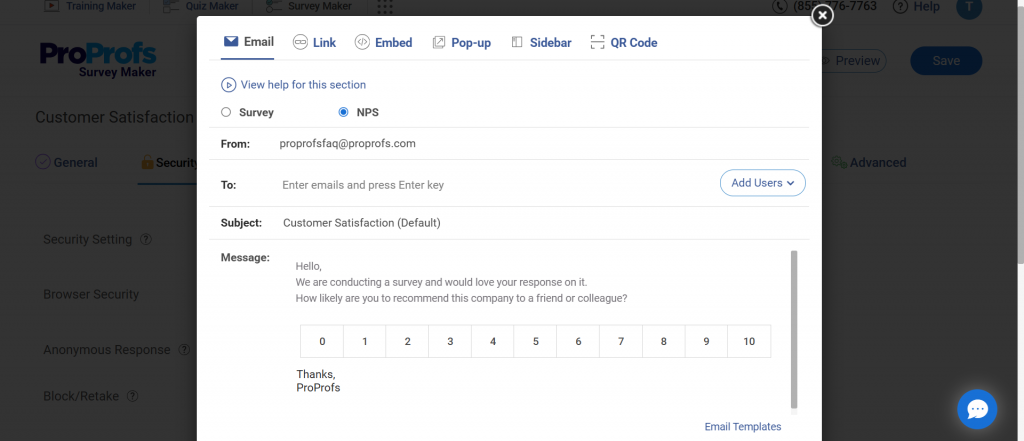
Task: Open the live chat bubble icon
Action: 977,409
